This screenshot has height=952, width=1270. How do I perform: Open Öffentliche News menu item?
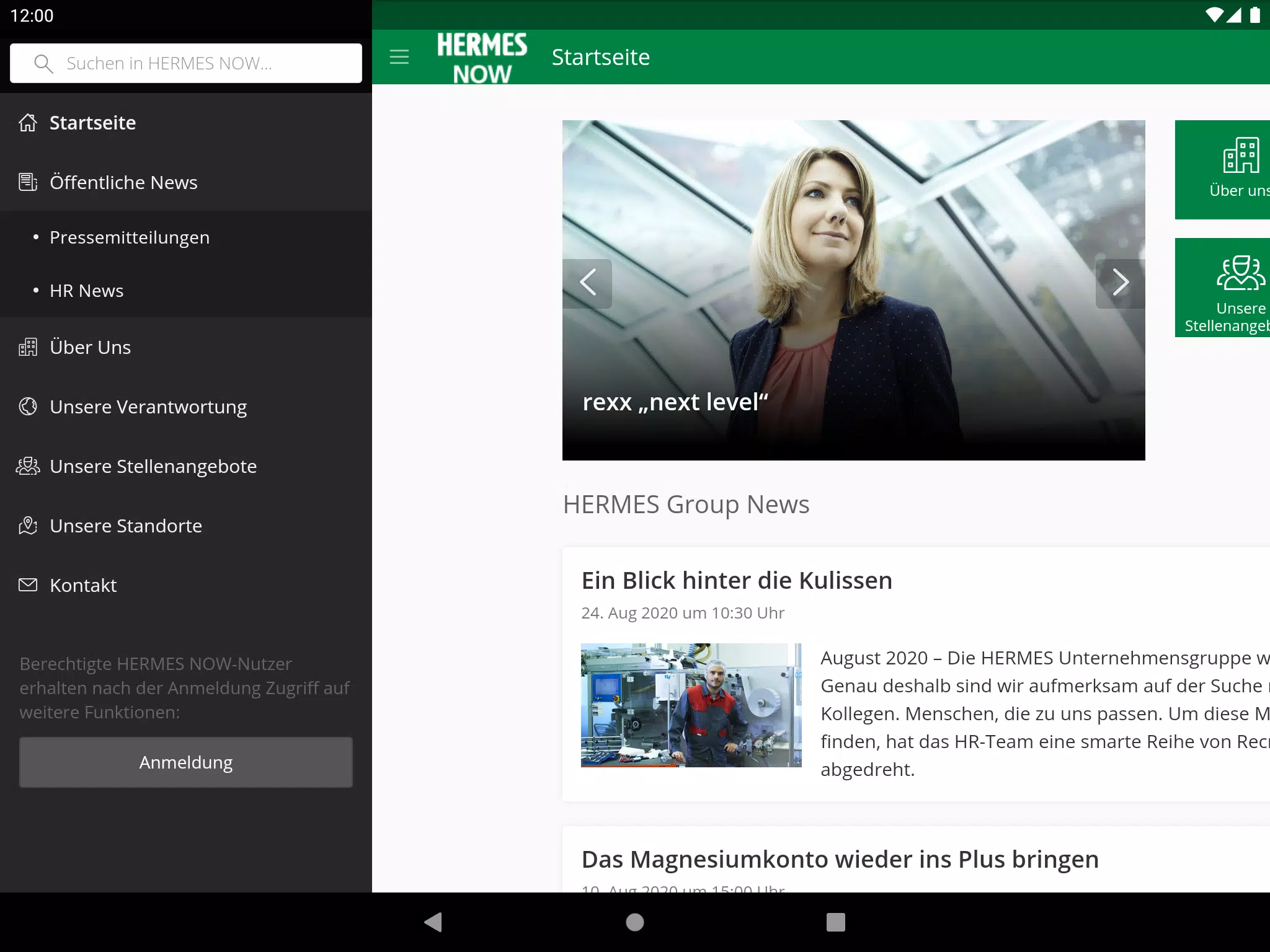point(186,182)
